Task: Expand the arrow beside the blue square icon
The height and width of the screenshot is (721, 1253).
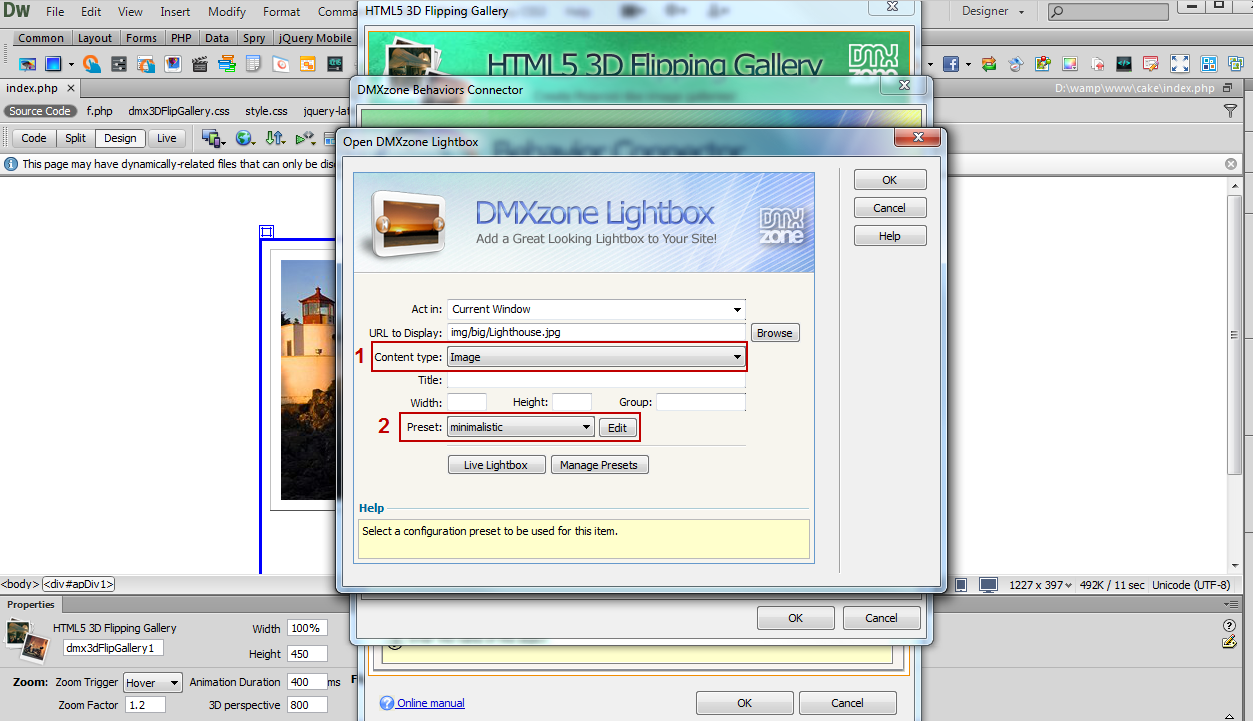Action: point(71,63)
